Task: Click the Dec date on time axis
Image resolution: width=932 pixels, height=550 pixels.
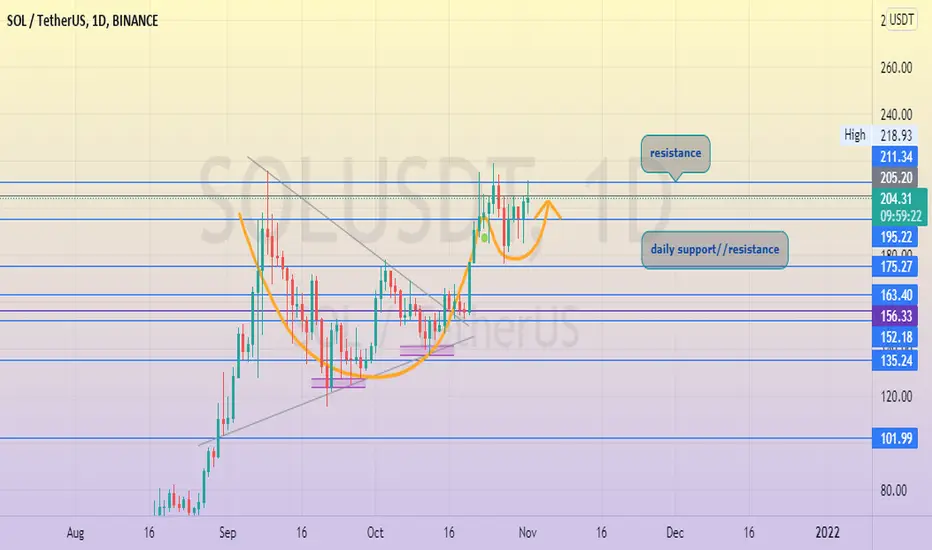Action: (x=675, y=533)
